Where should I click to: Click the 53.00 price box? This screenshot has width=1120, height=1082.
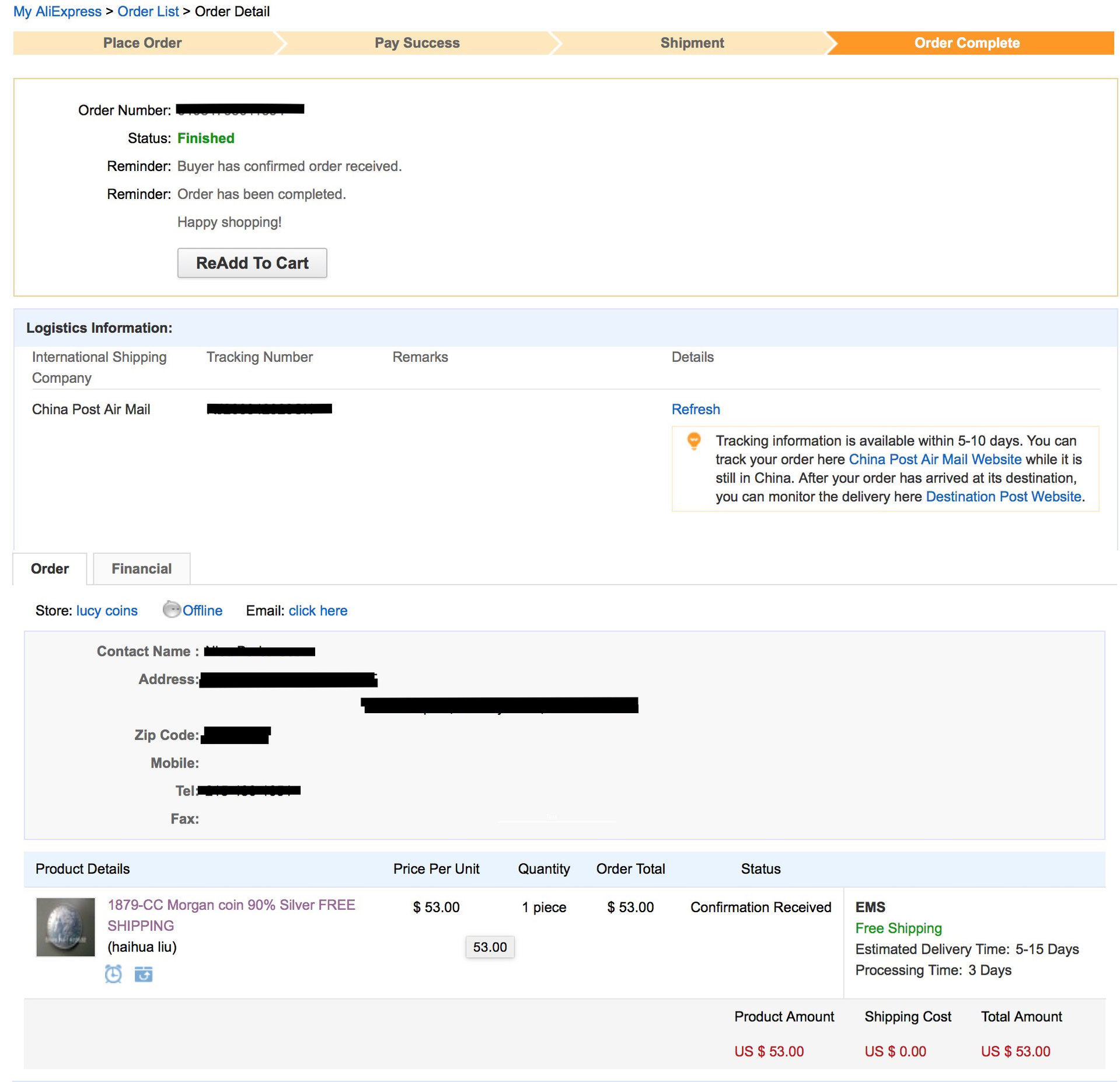point(490,947)
